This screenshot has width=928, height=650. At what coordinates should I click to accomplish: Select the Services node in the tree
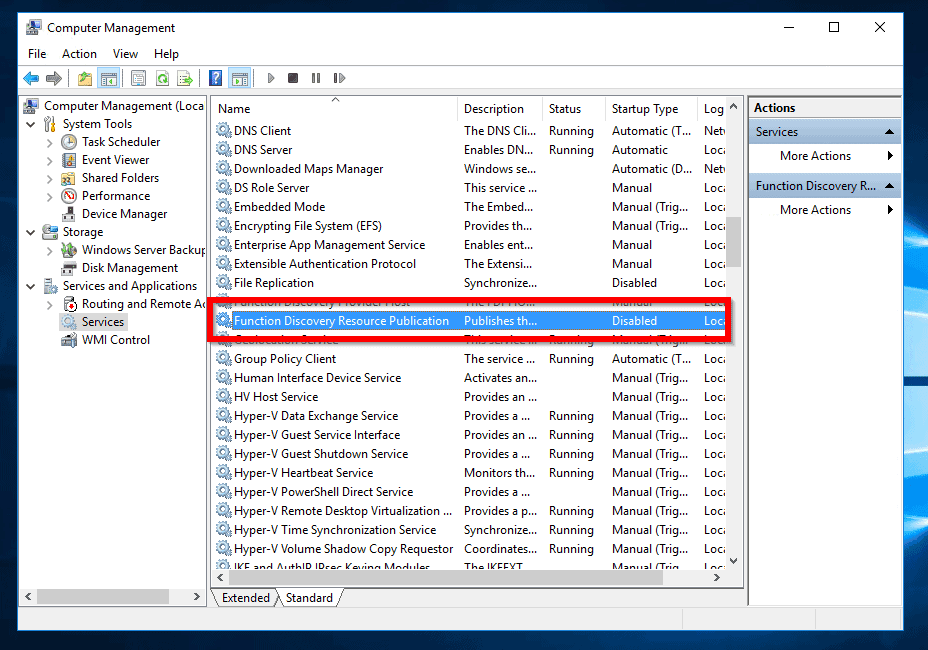(103, 322)
